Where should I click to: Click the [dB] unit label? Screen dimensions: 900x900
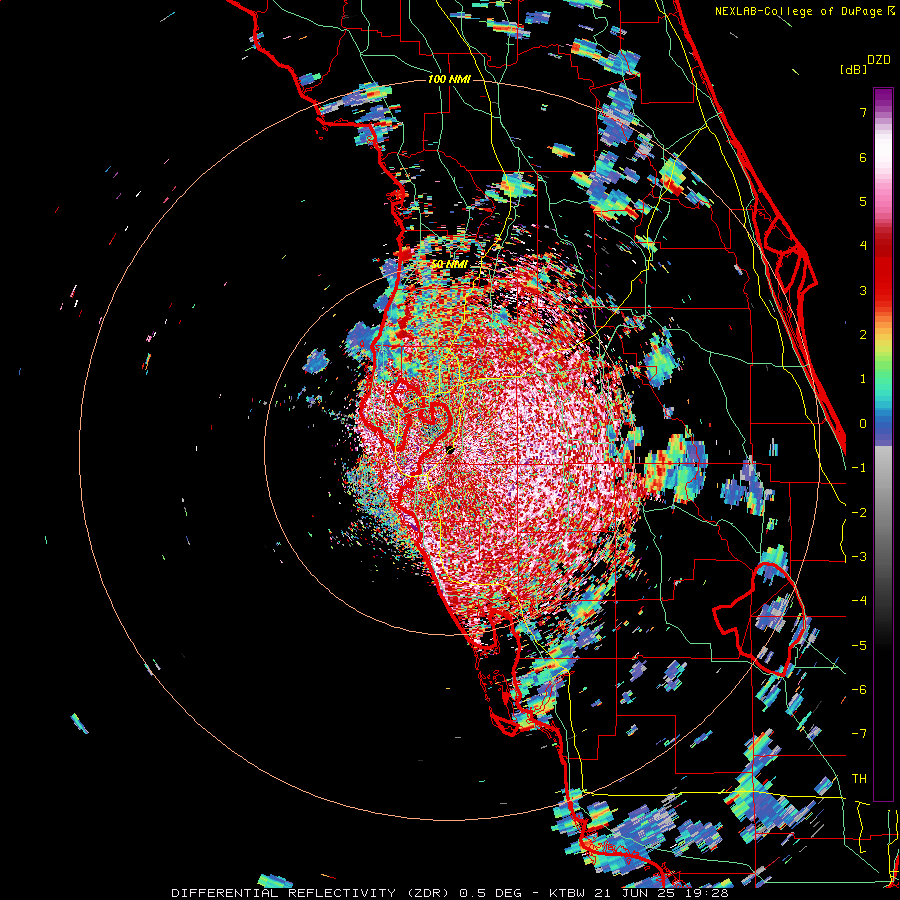click(854, 69)
